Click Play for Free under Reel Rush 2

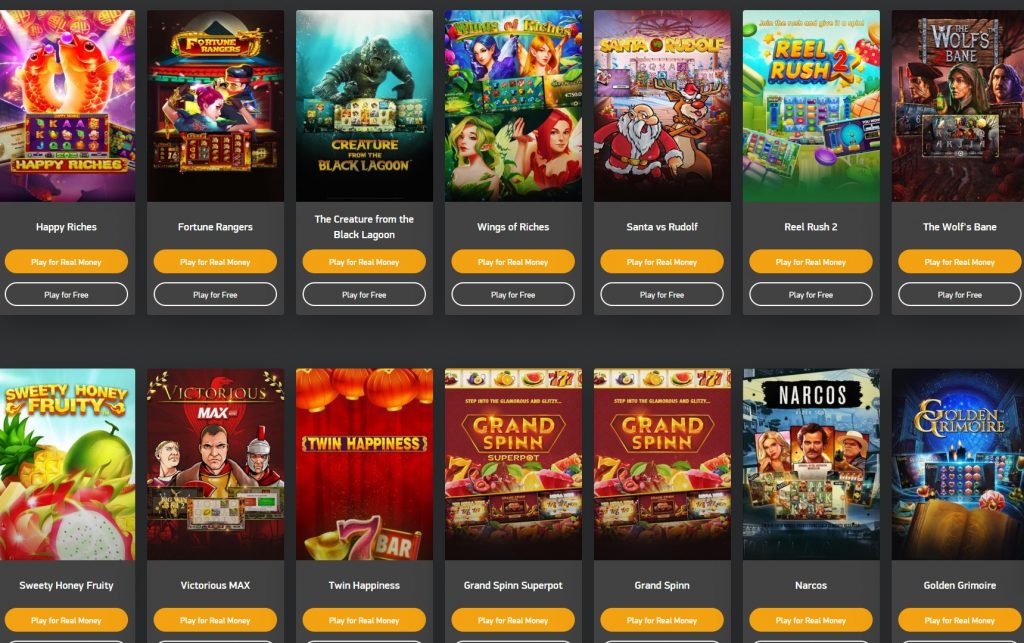tap(811, 294)
